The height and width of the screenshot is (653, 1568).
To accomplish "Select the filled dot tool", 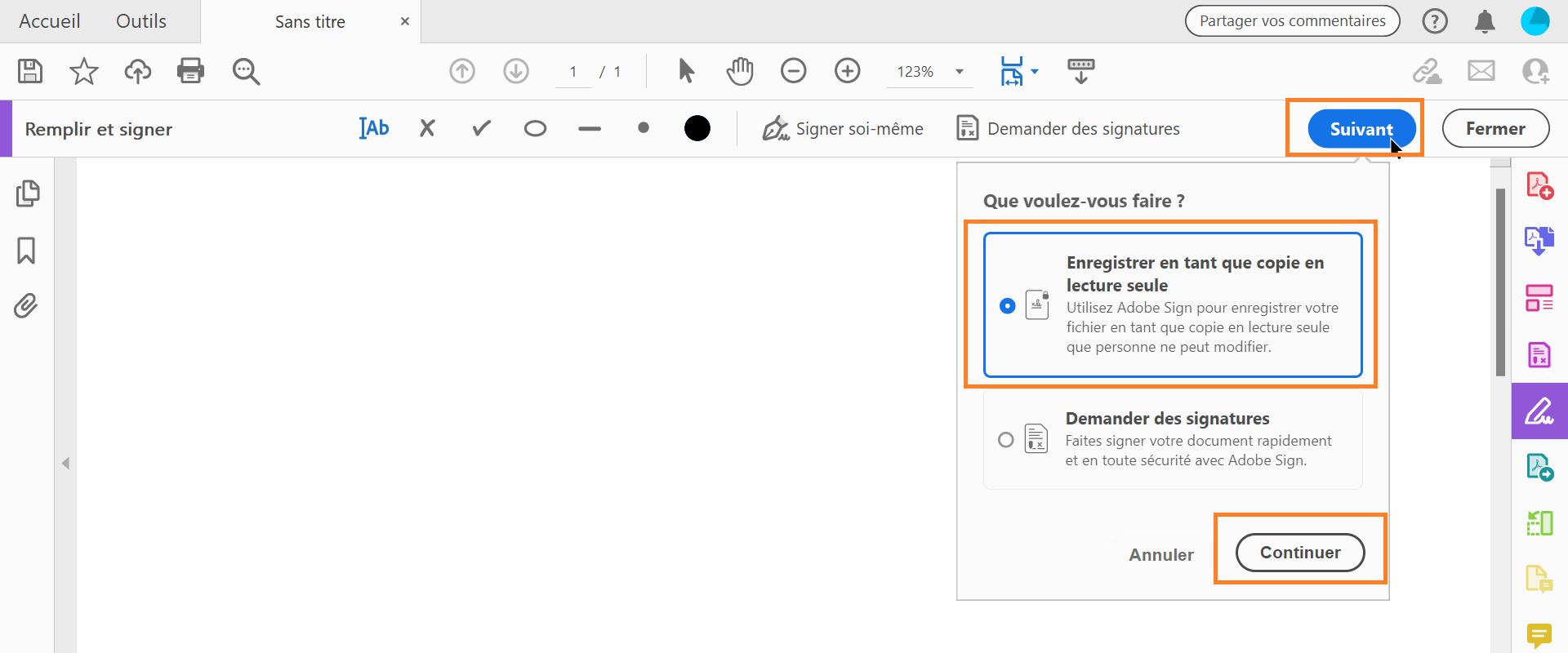I will click(644, 128).
